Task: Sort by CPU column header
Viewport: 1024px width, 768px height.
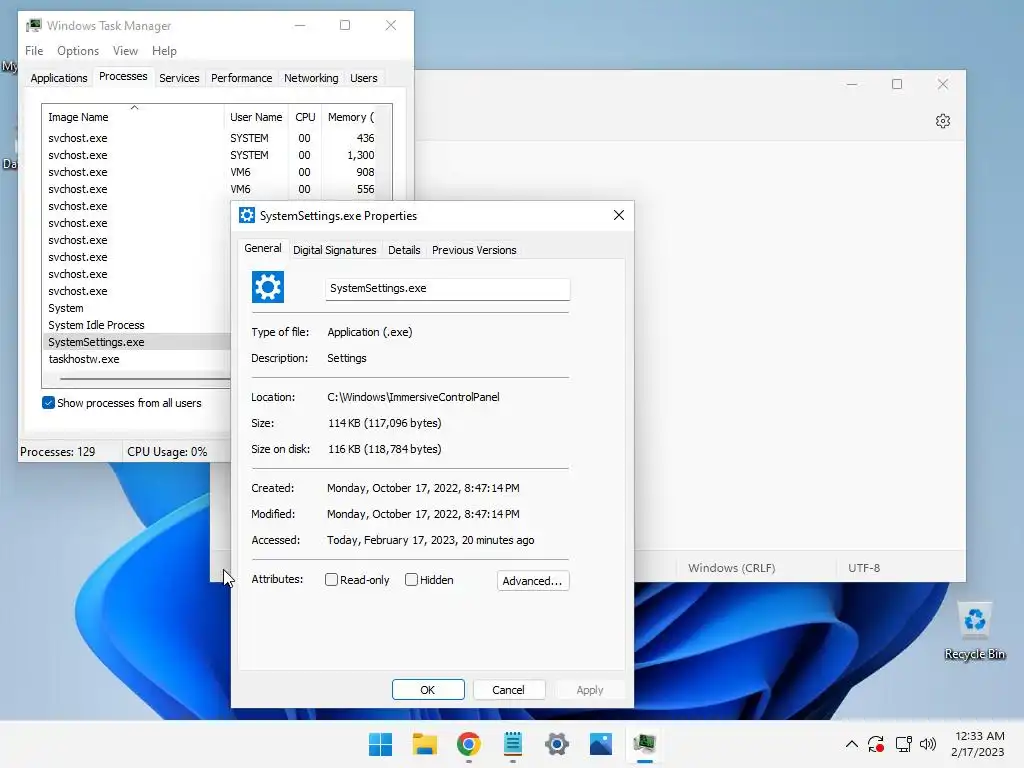Action: [x=305, y=117]
